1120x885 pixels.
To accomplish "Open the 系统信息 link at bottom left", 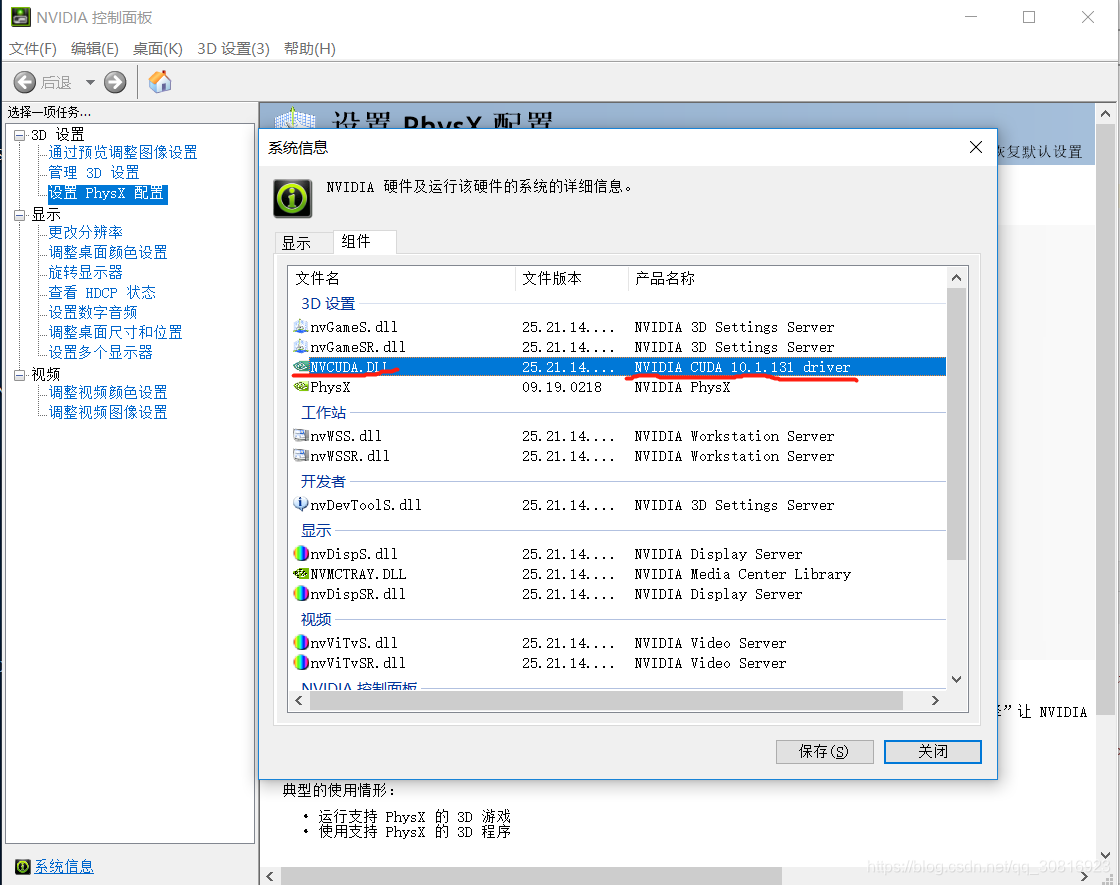I will tap(64, 866).
